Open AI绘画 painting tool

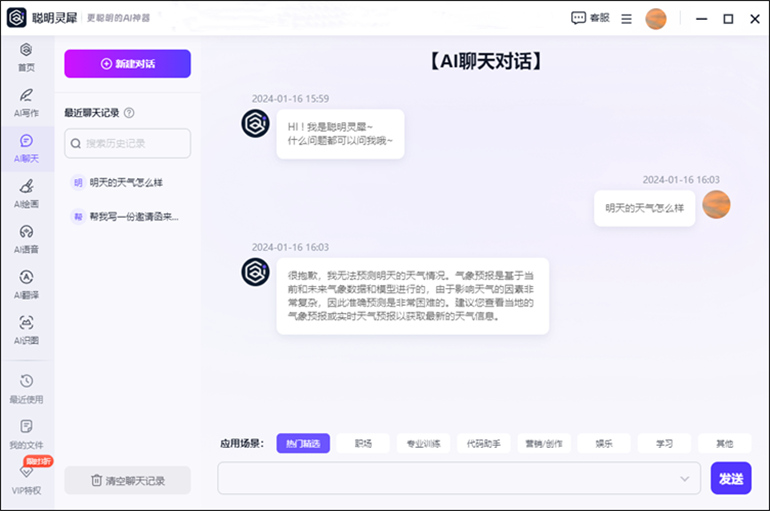click(26, 194)
